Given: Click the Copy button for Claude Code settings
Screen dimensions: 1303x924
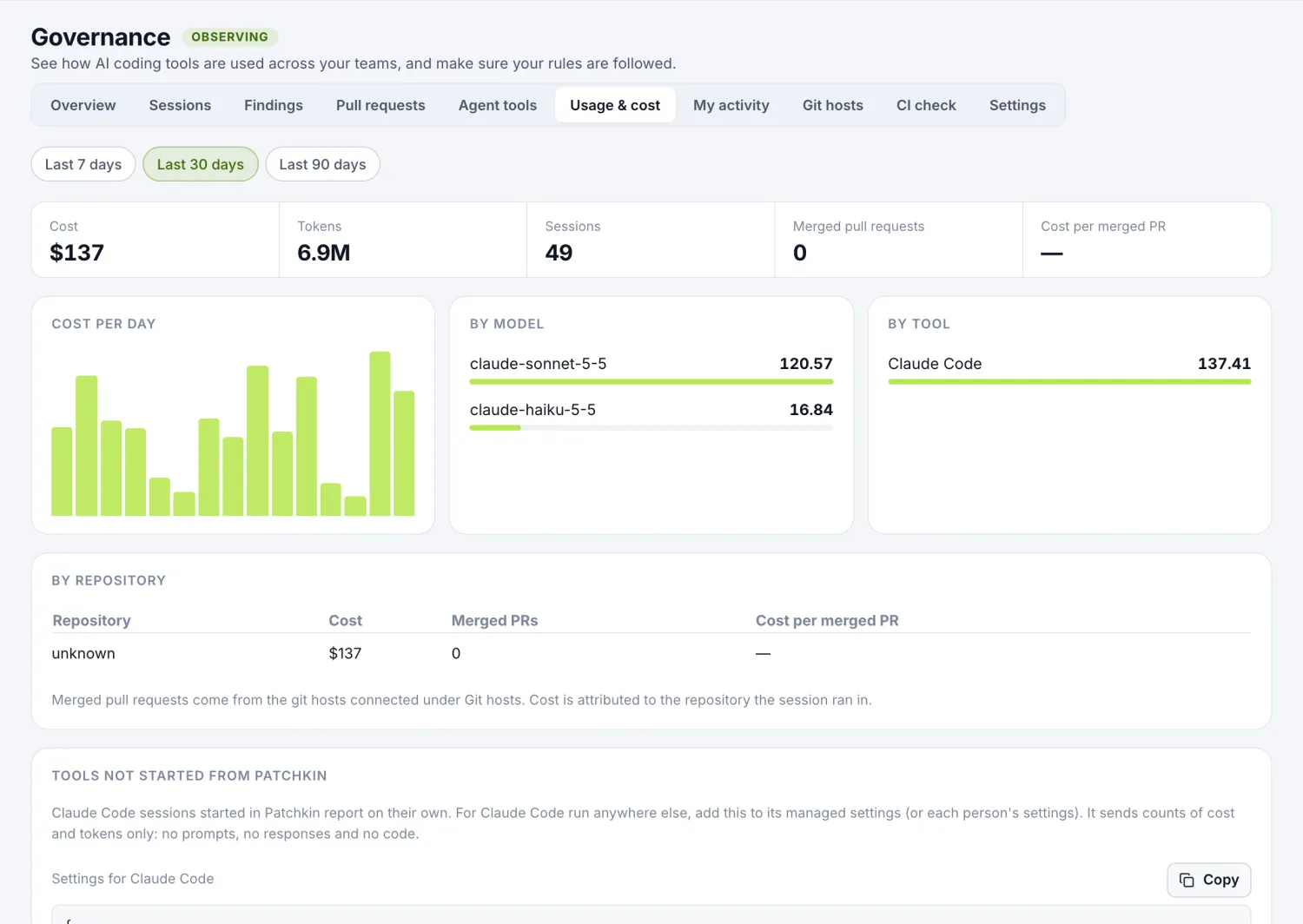Looking at the screenshot, I should (1208, 880).
